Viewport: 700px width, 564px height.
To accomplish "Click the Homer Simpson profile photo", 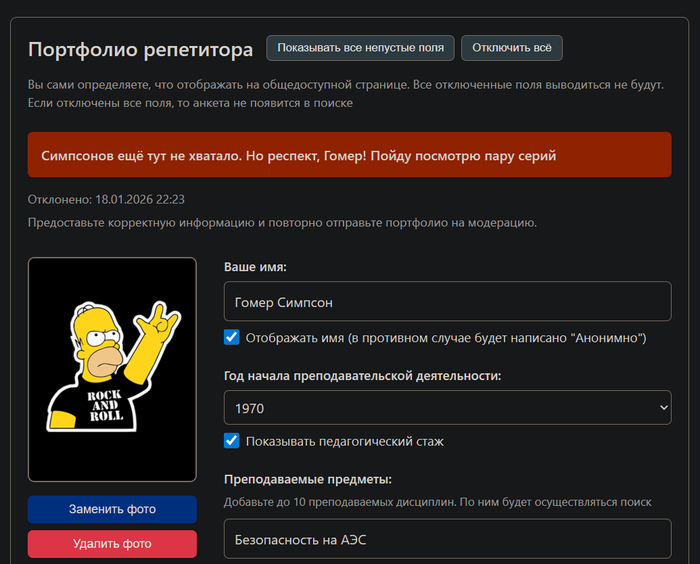I will point(112,369).
